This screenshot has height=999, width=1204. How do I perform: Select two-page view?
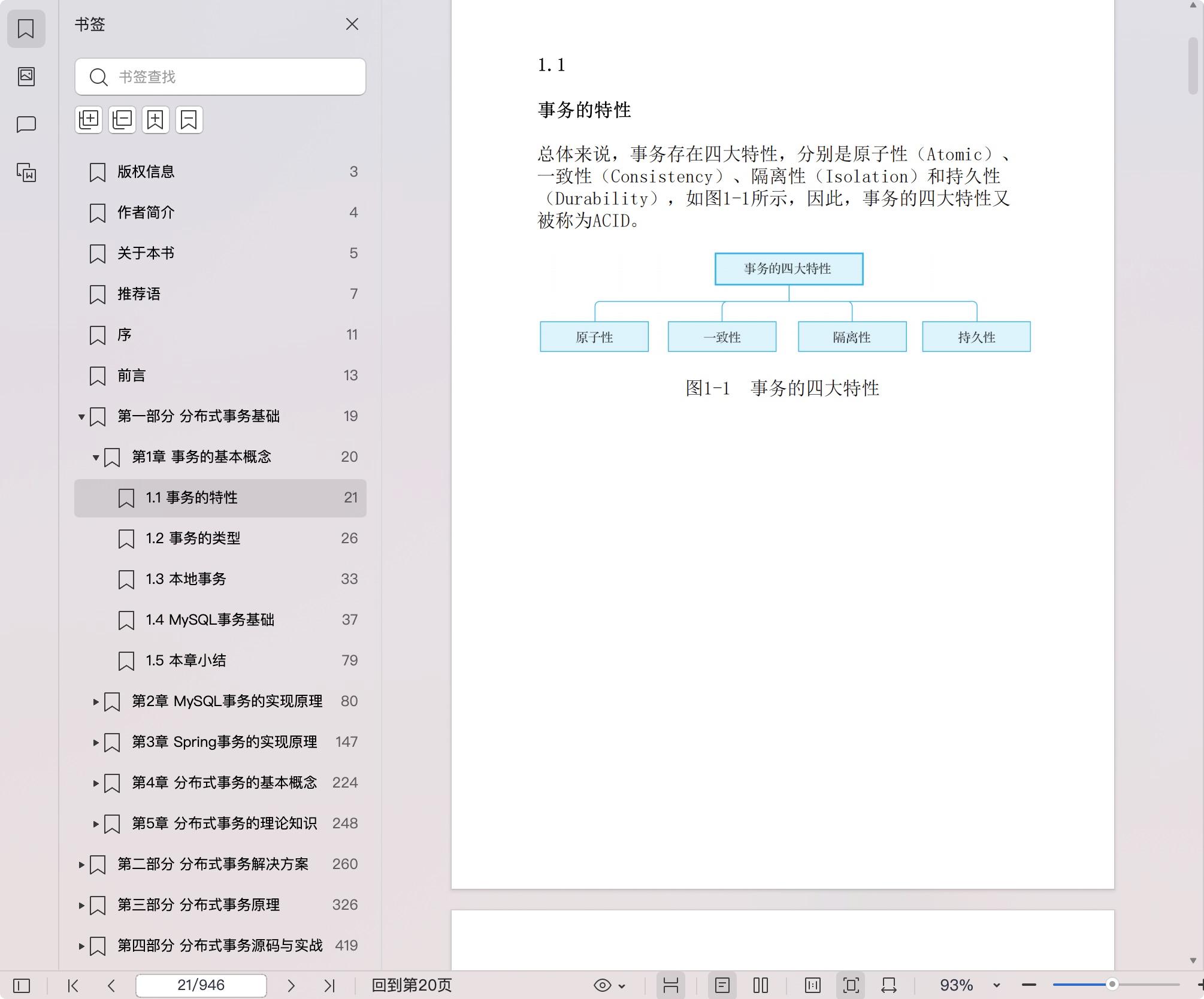click(761, 985)
